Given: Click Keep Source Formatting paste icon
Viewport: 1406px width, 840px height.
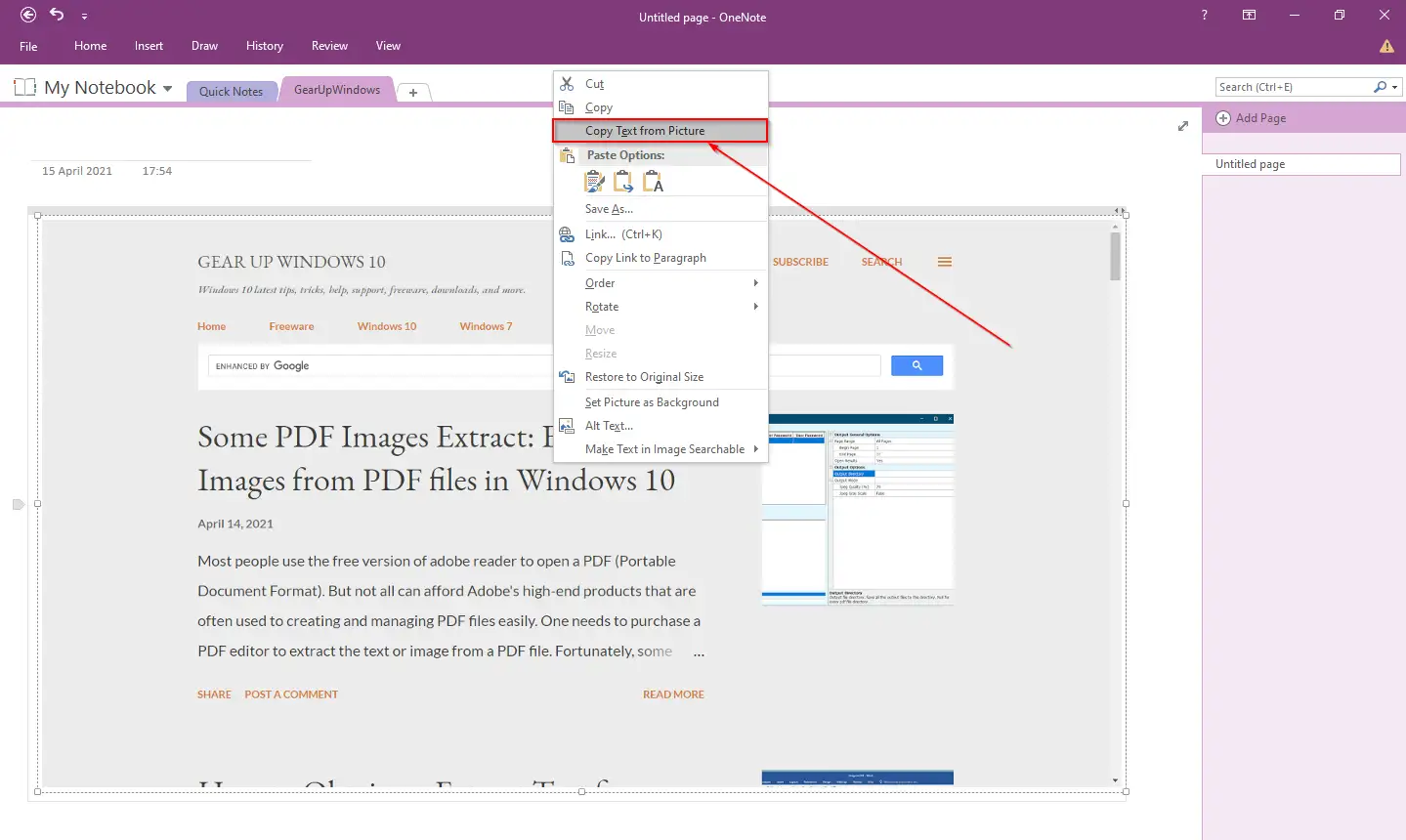Looking at the screenshot, I should (594, 182).
